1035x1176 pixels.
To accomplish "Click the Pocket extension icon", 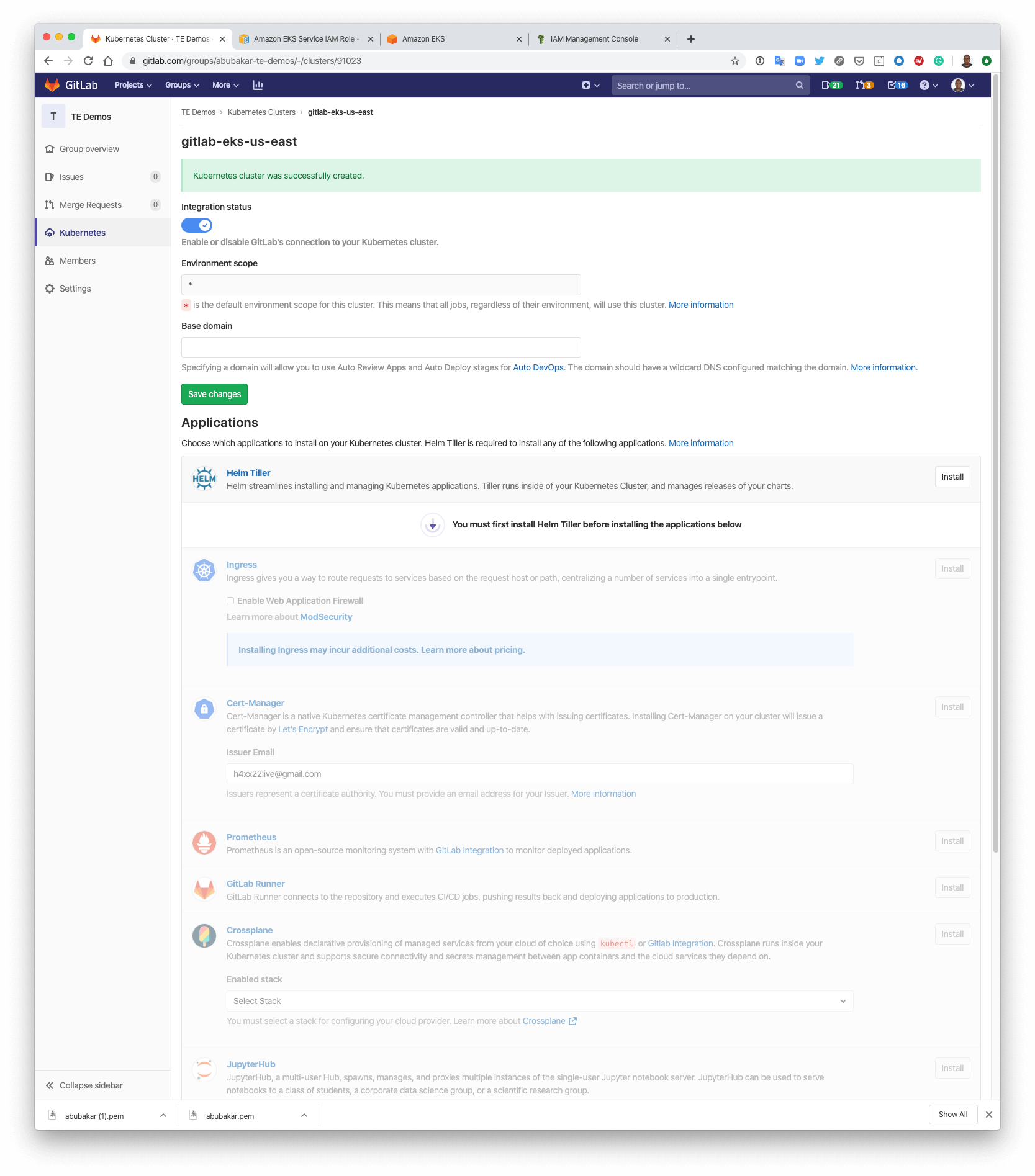I will coord(859,61).
